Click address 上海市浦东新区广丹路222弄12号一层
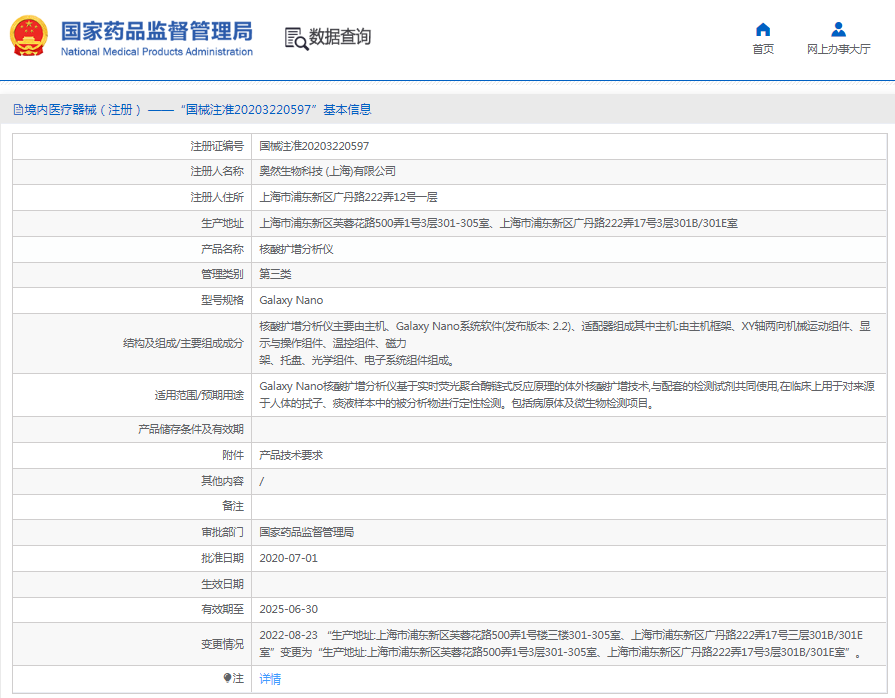The image size is (895, 698). coord(348,197)
